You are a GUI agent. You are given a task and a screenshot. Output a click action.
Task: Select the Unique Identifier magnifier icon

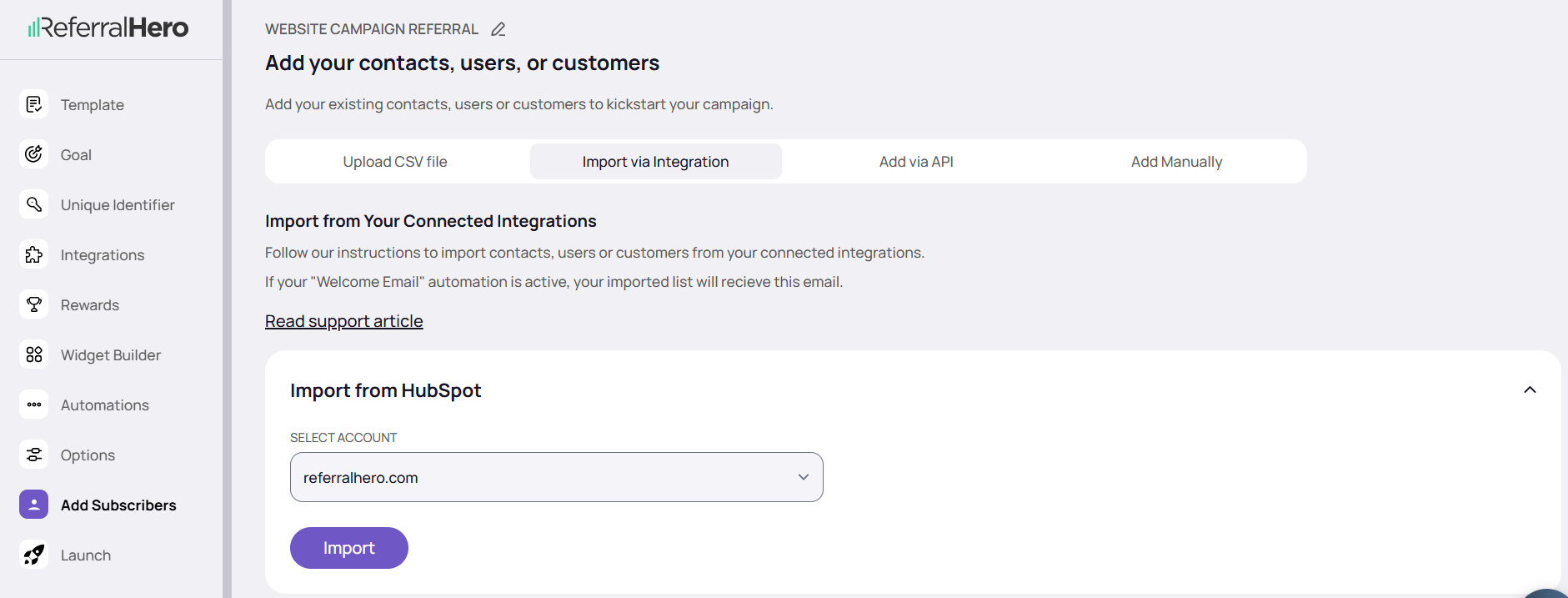point(33,204)
